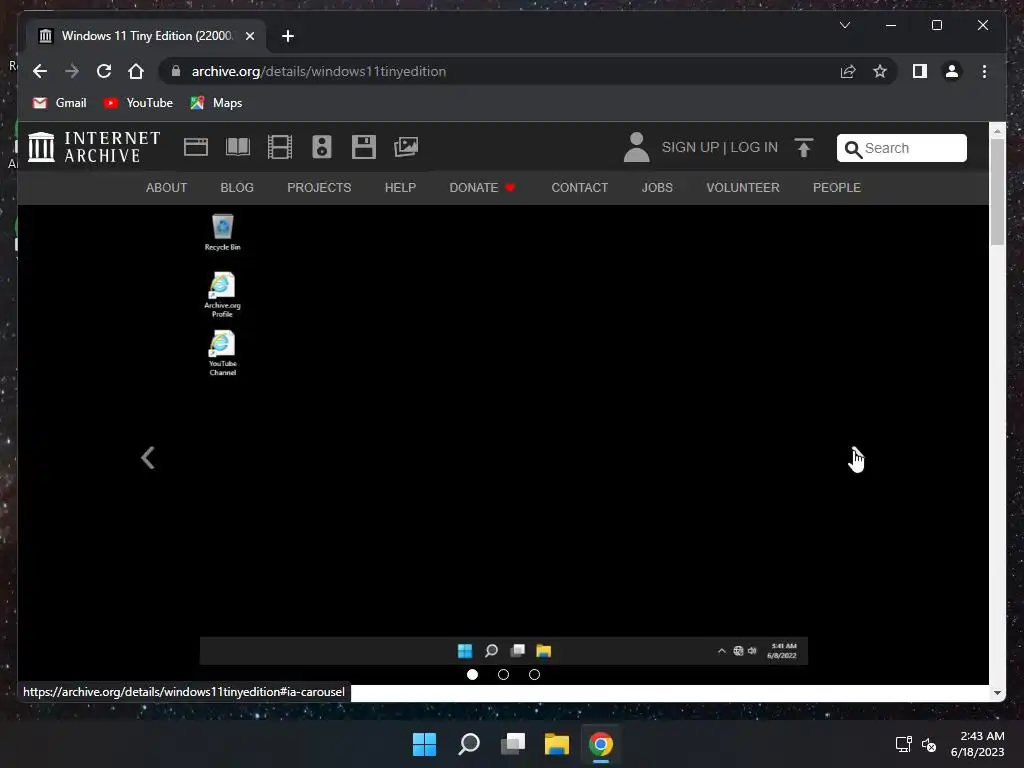Open the Texts book icon

[238, 147]
